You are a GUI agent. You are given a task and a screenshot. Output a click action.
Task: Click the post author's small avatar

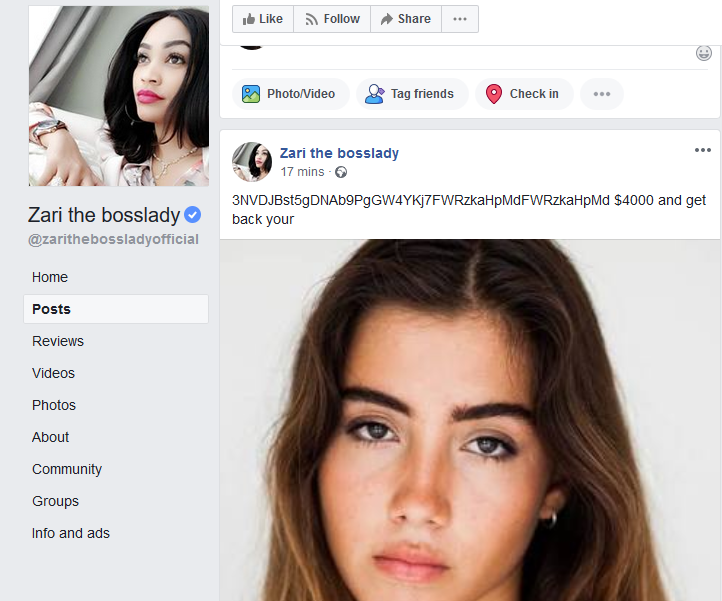click(x=252, y=161)
